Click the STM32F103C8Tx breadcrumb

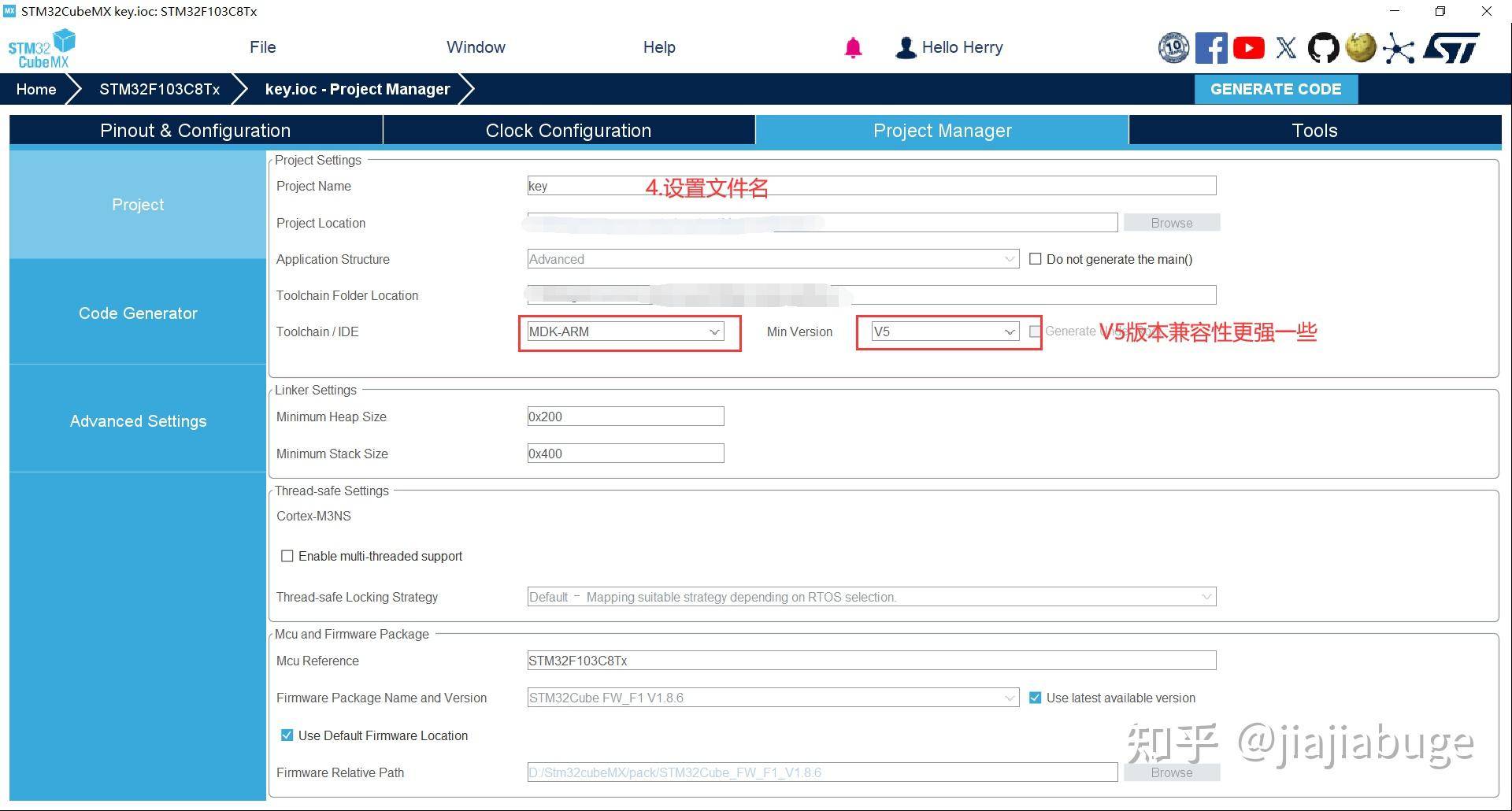point(159,89)
